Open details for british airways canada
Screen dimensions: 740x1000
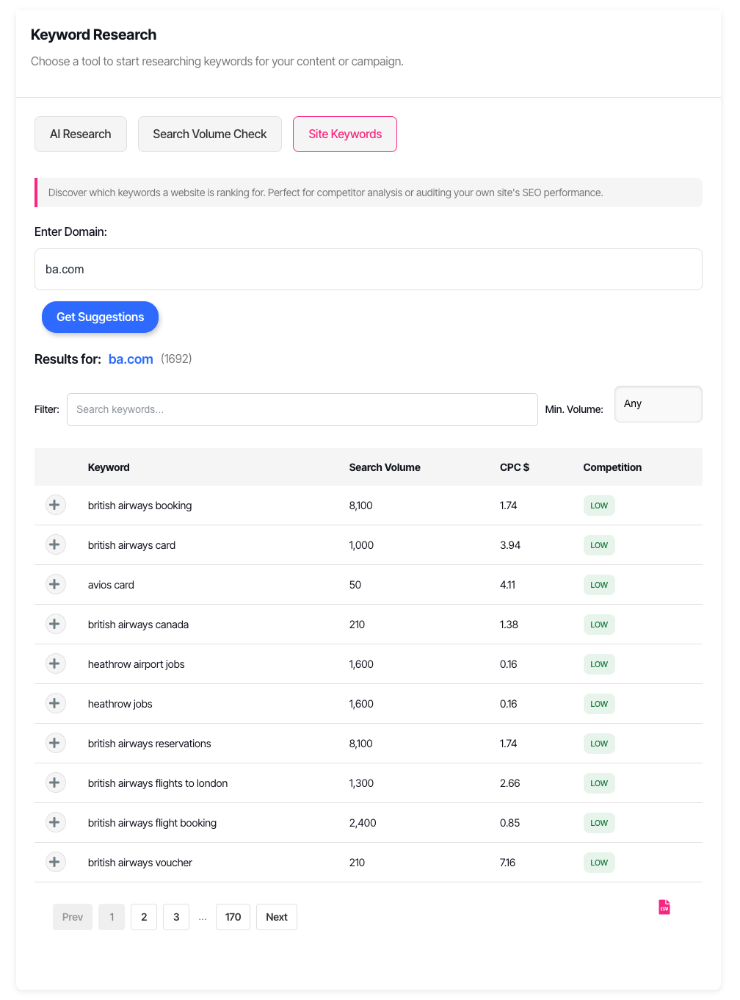(x=55, y=624)
